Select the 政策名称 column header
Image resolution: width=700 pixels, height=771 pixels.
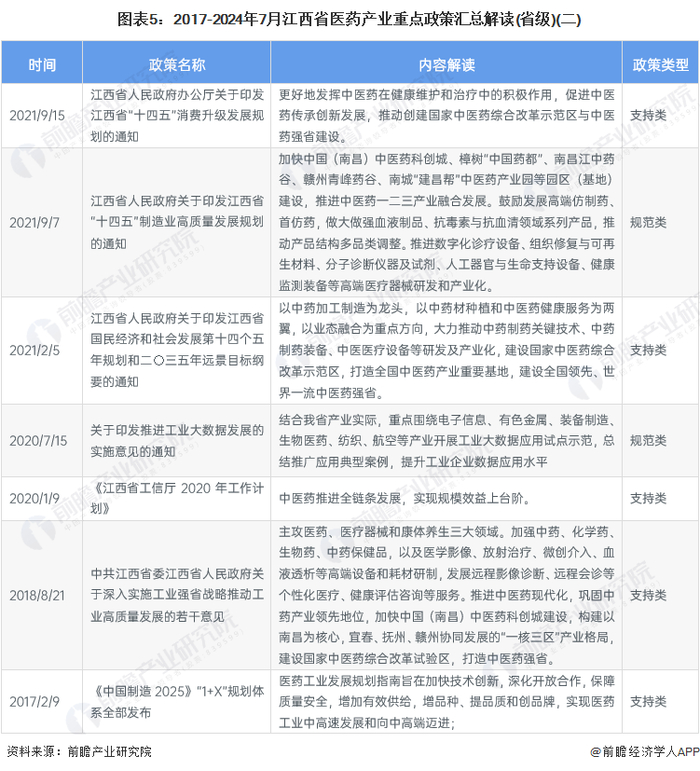pyautogui.click(x=176, y=64)
